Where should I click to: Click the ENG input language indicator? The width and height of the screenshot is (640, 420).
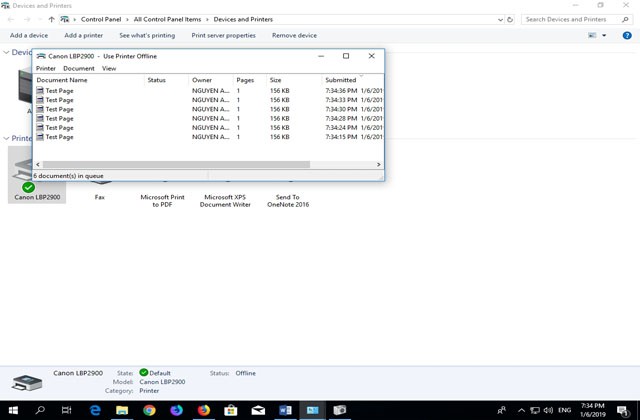click(564, 410)
